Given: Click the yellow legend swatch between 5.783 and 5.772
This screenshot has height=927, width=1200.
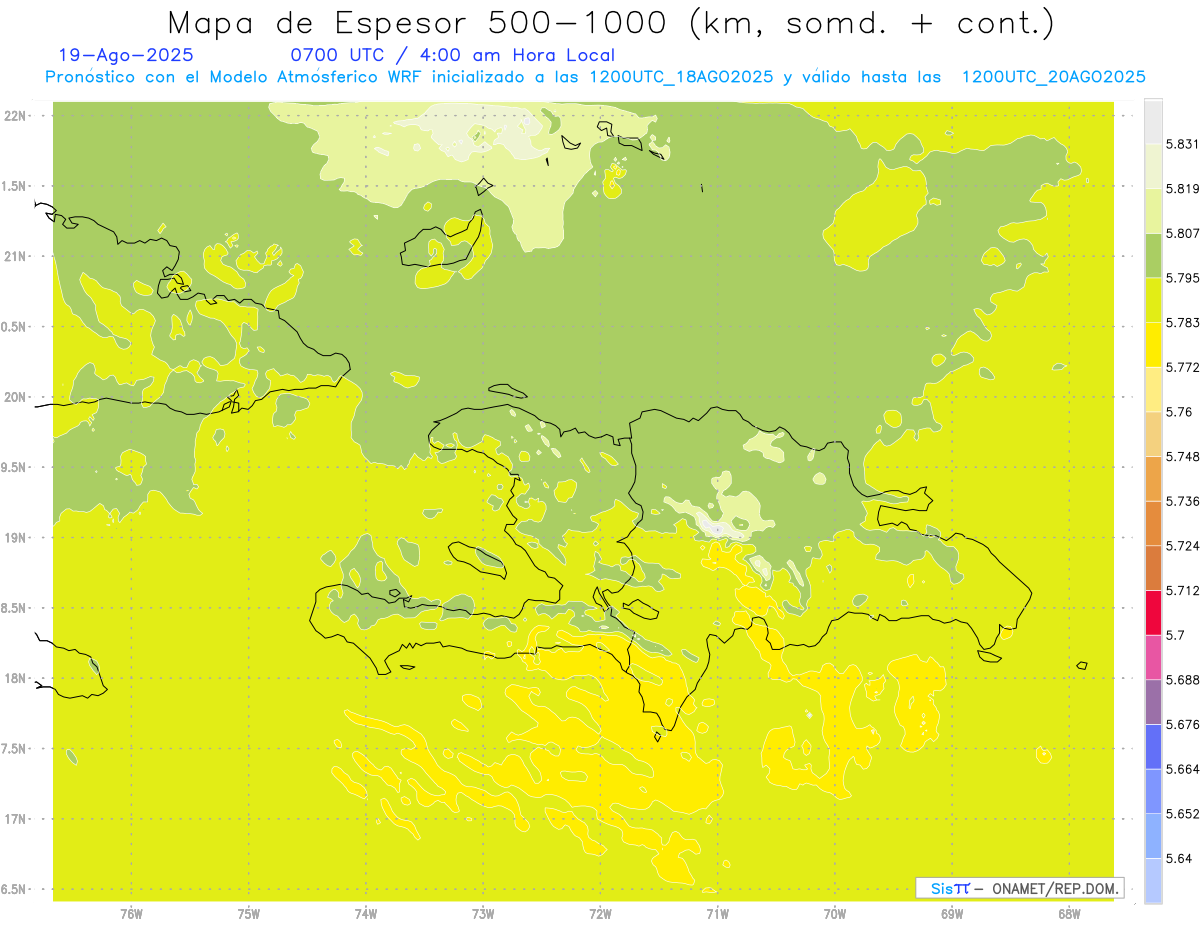Looking at the screenshot, I should (1153, 344).
